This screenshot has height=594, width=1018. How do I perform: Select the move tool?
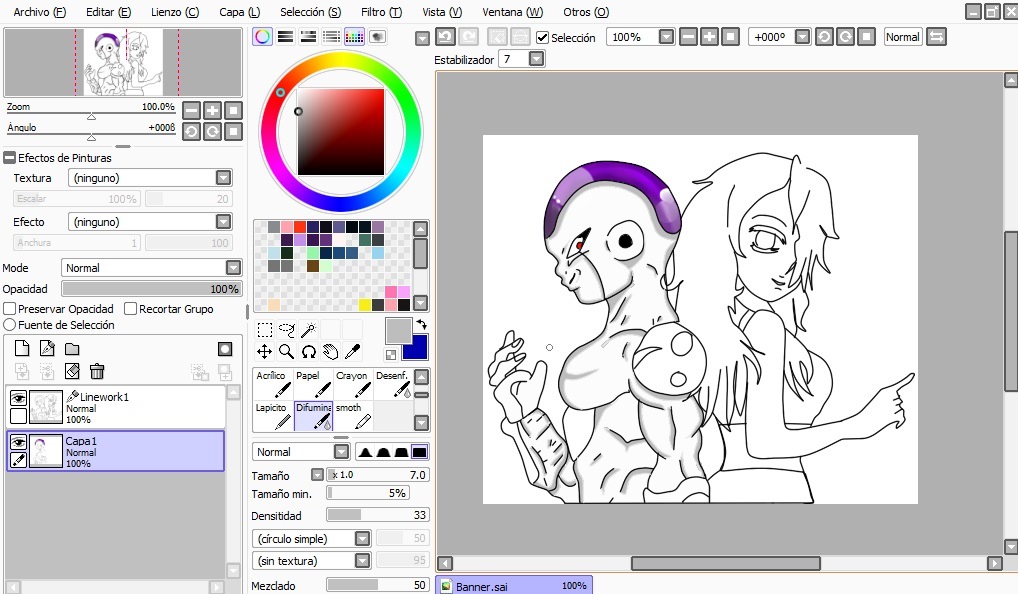coord(264,352)
